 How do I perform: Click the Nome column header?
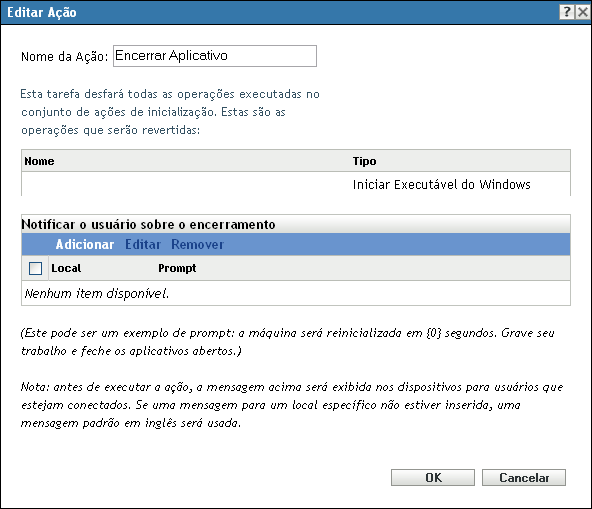[x=39, y=161]
